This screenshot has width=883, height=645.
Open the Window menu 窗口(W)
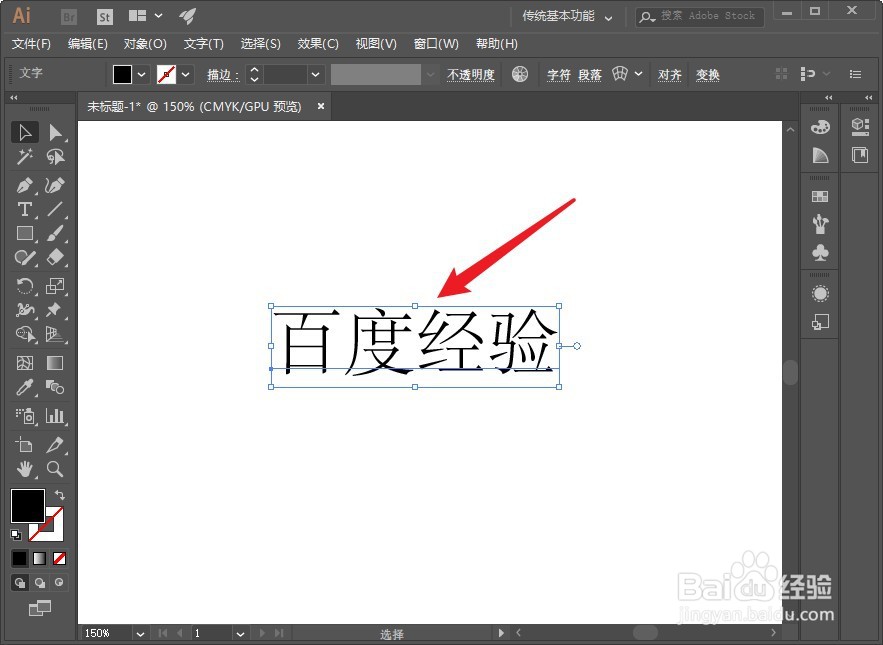[436, 44]
